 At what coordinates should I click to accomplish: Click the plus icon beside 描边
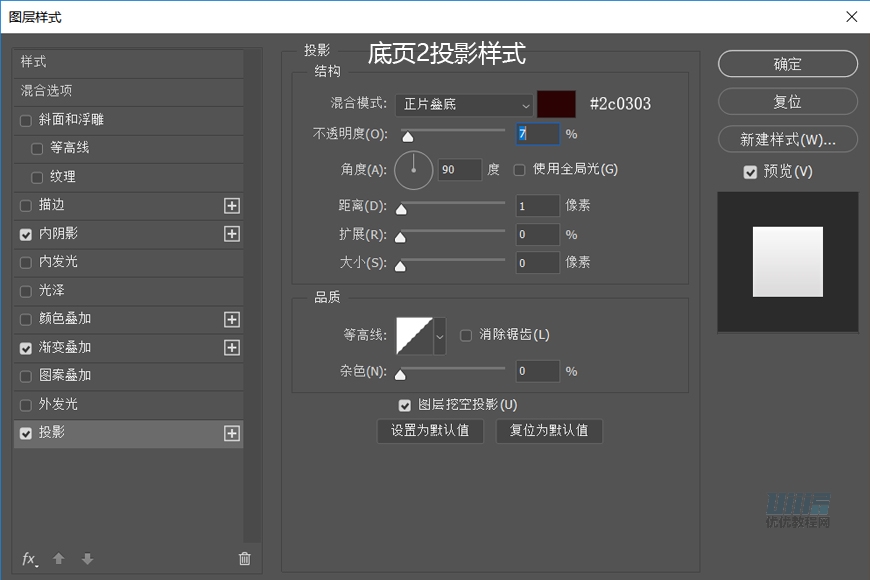[231, 205]
